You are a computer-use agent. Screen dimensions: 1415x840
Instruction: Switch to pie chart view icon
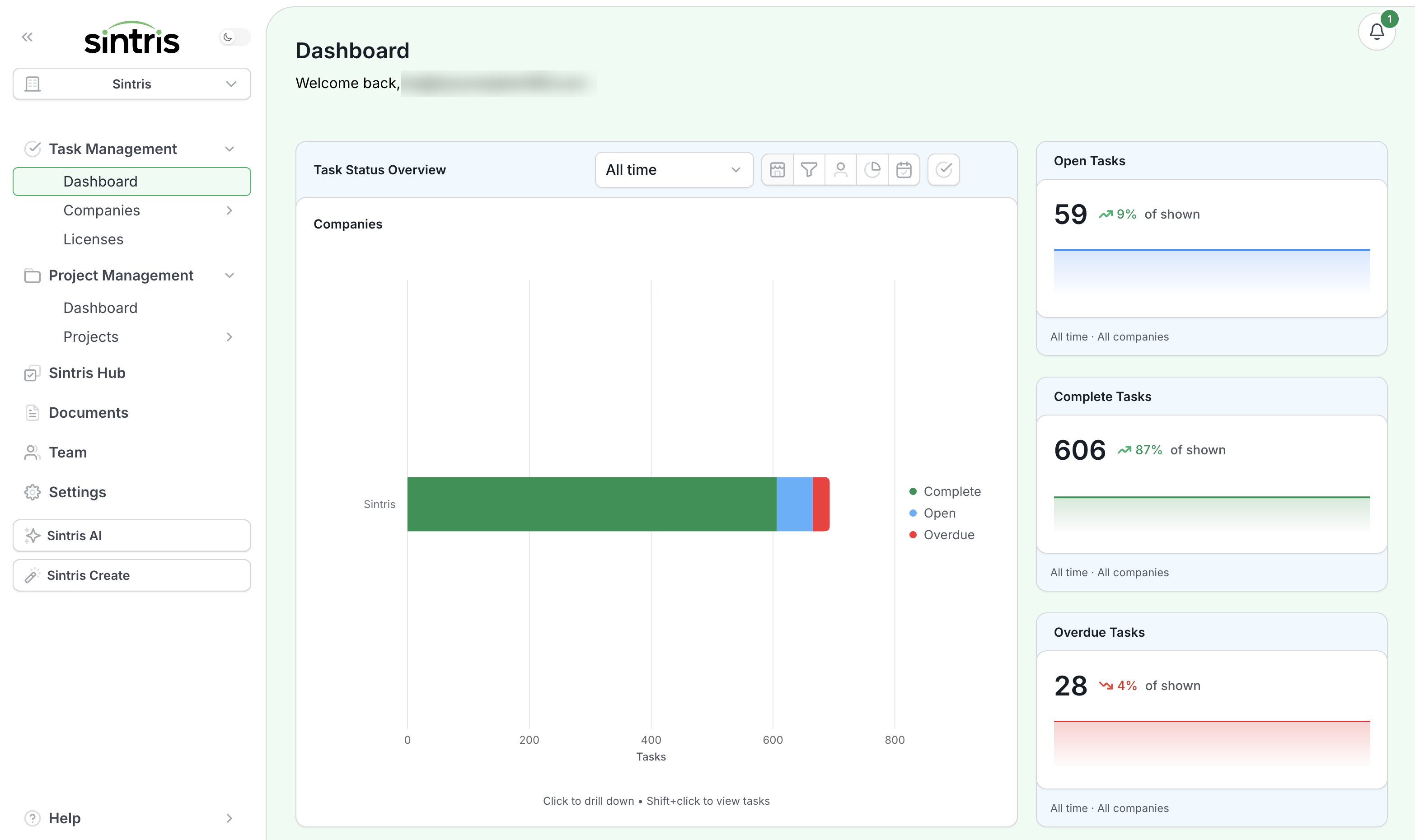[872, 170]
